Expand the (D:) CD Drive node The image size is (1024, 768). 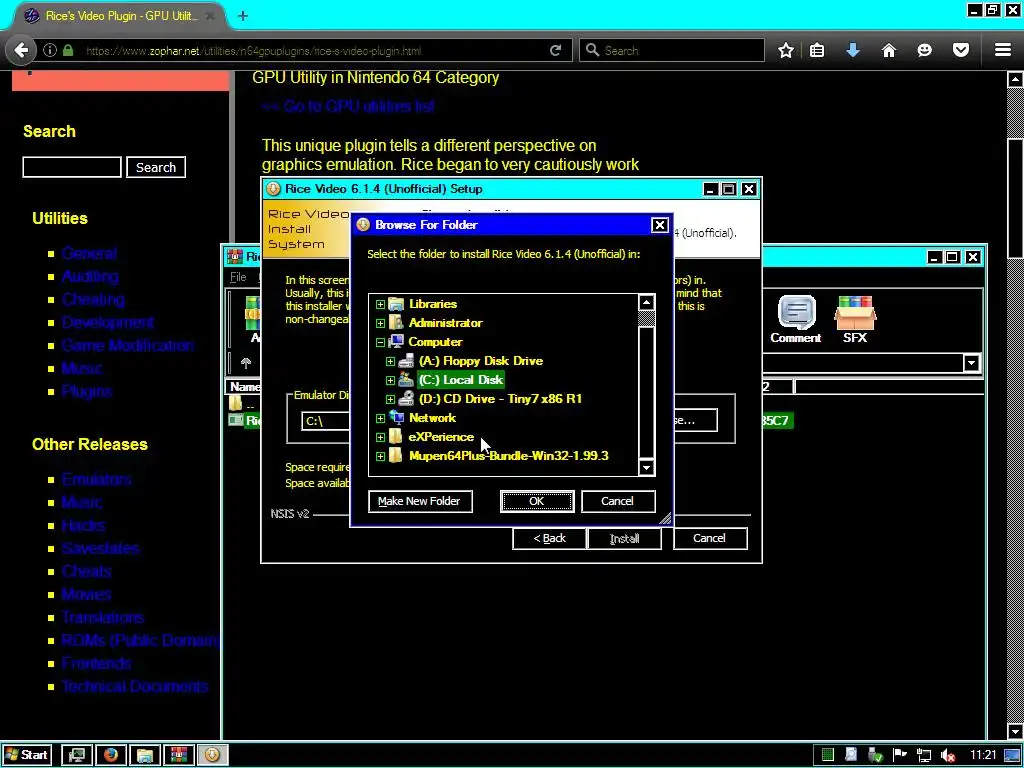pyautogui.click(x=390, y=399)
